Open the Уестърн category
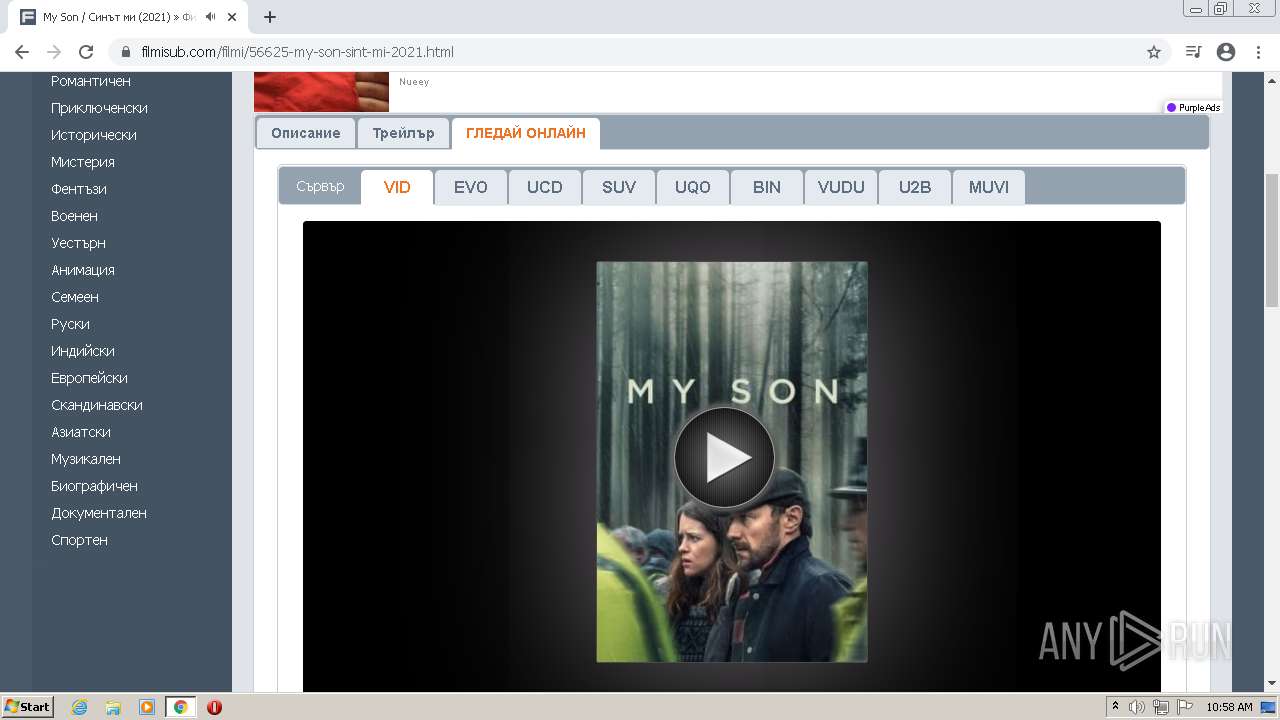This screenshot has height=720, width=1280. (78, 243)
